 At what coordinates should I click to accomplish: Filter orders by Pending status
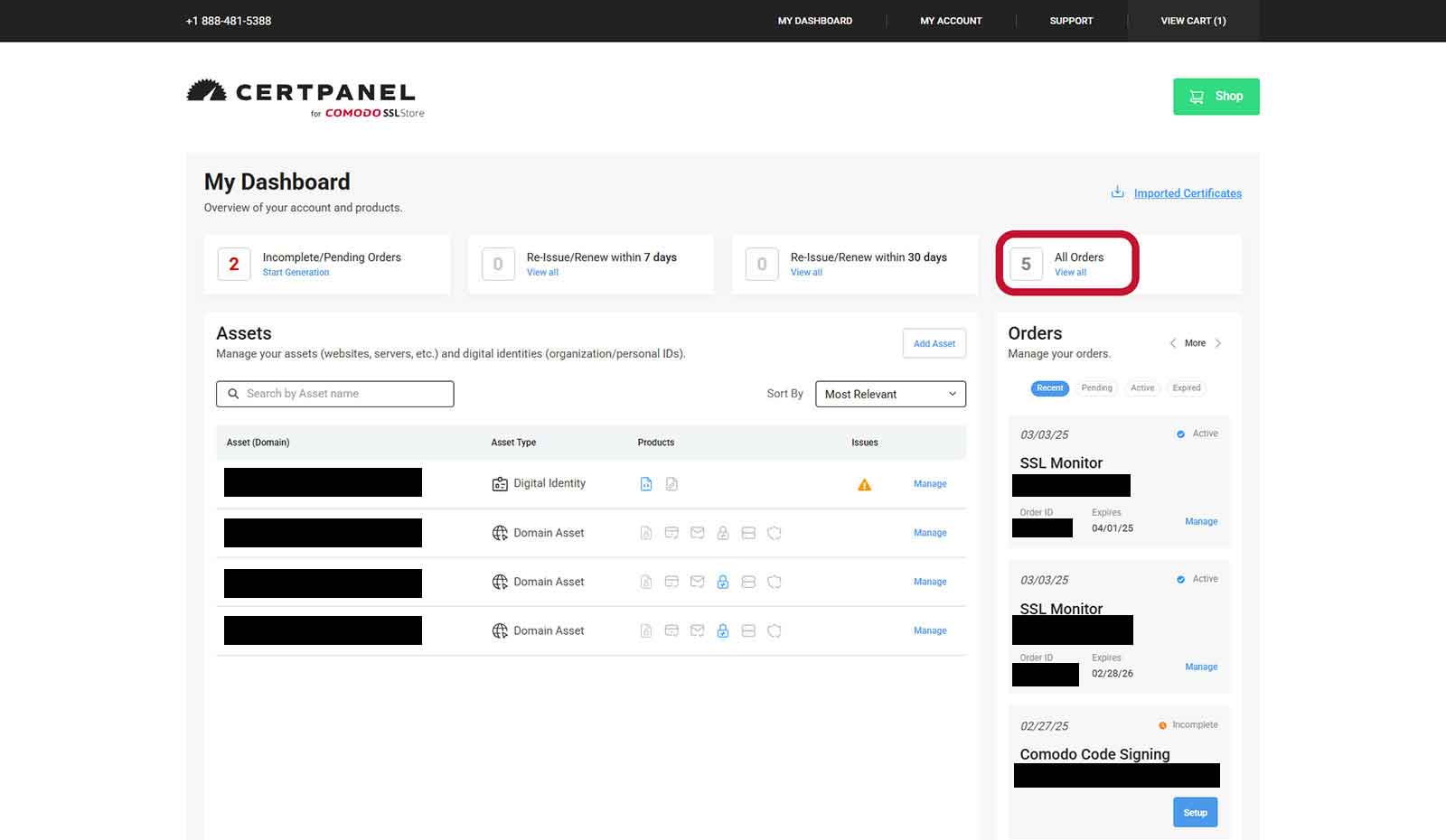1096,387
